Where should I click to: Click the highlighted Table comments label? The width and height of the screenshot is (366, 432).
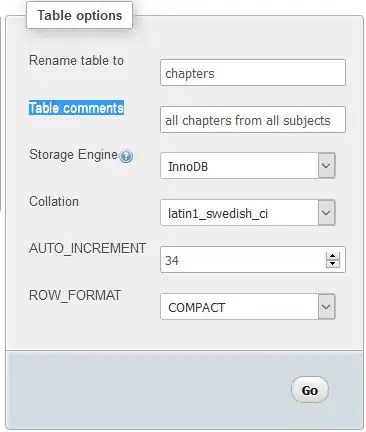76,108
